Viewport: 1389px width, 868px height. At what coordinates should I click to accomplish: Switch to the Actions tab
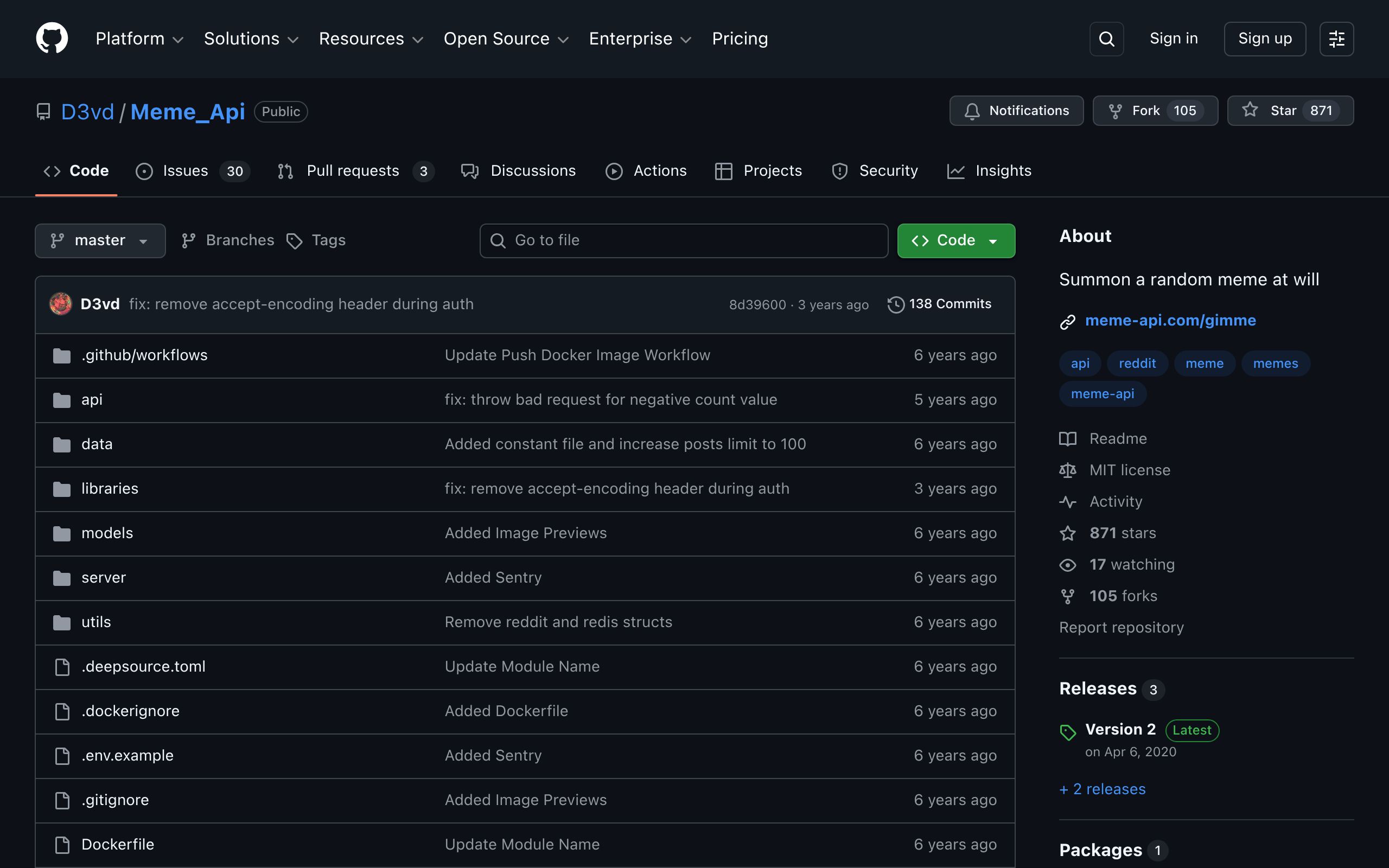click(x=646, y=171)
